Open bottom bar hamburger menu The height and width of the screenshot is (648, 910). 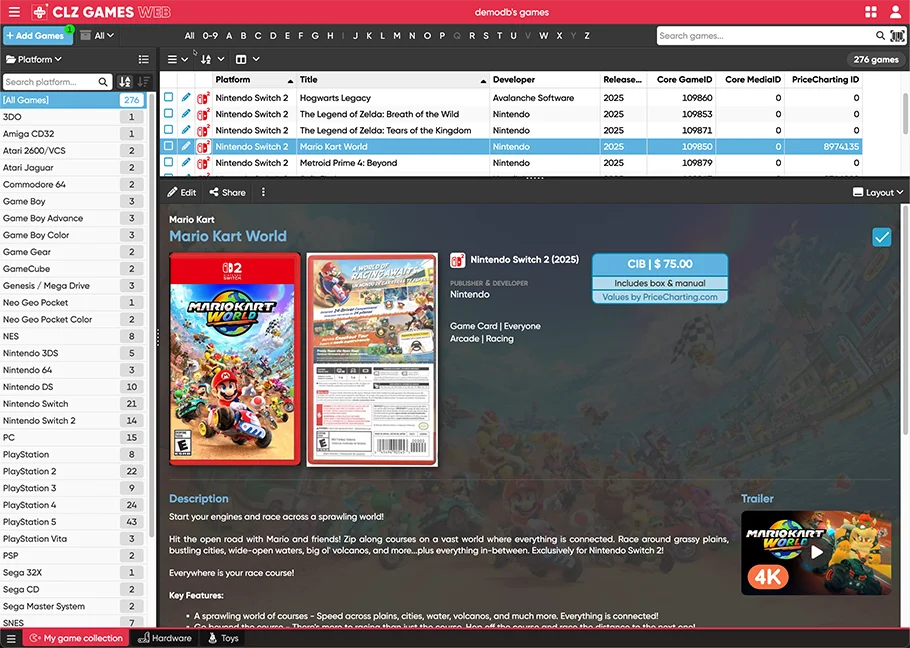tap(11, 639)
